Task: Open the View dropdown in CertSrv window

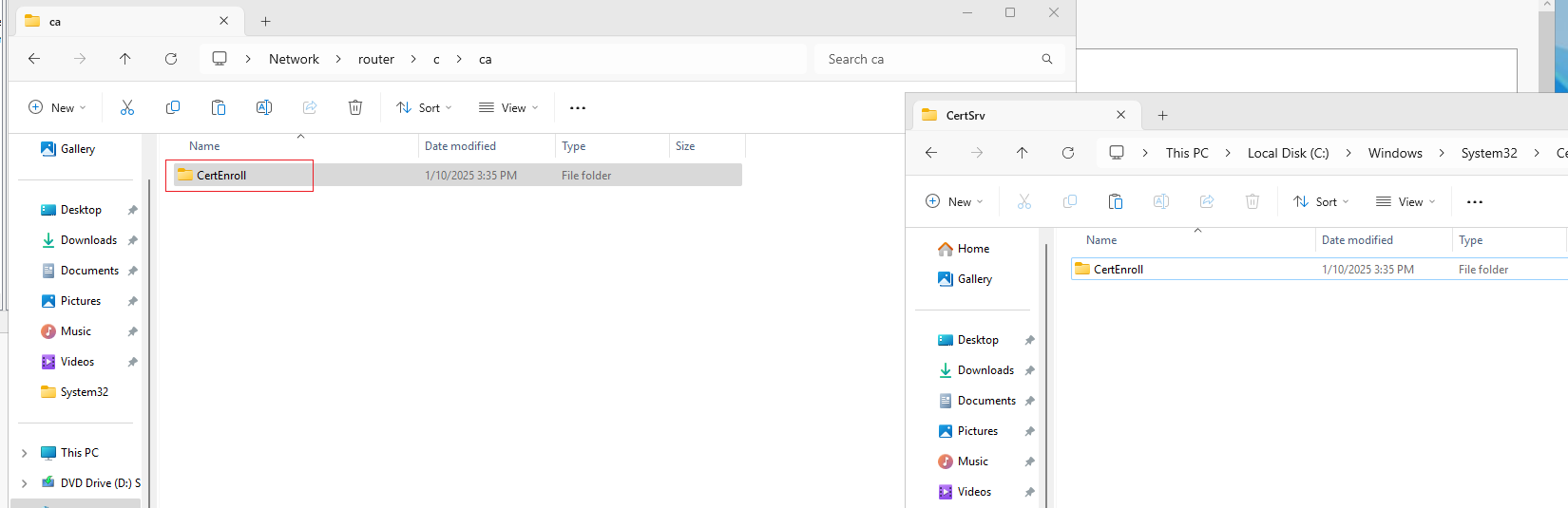Action: [1405, 201]
